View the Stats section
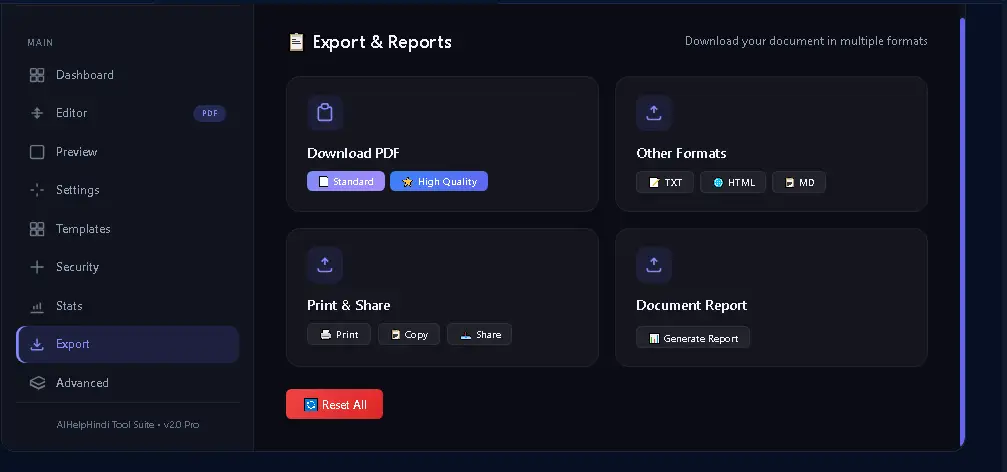1007x472 pixels. pos(128,306)
